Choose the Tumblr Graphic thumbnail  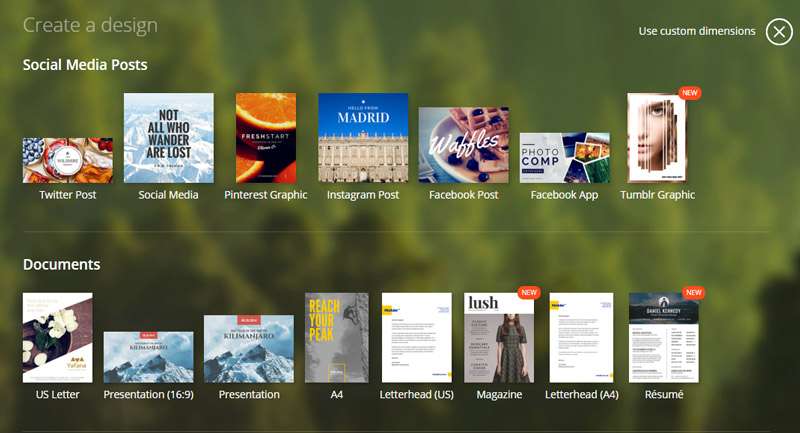[657, 138]
